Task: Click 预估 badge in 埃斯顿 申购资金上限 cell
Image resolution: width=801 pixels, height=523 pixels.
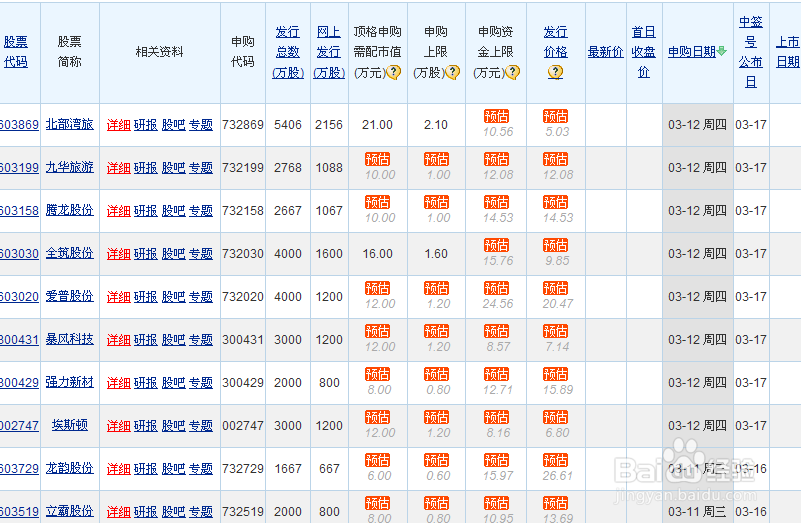Action: tap(496, 417)
